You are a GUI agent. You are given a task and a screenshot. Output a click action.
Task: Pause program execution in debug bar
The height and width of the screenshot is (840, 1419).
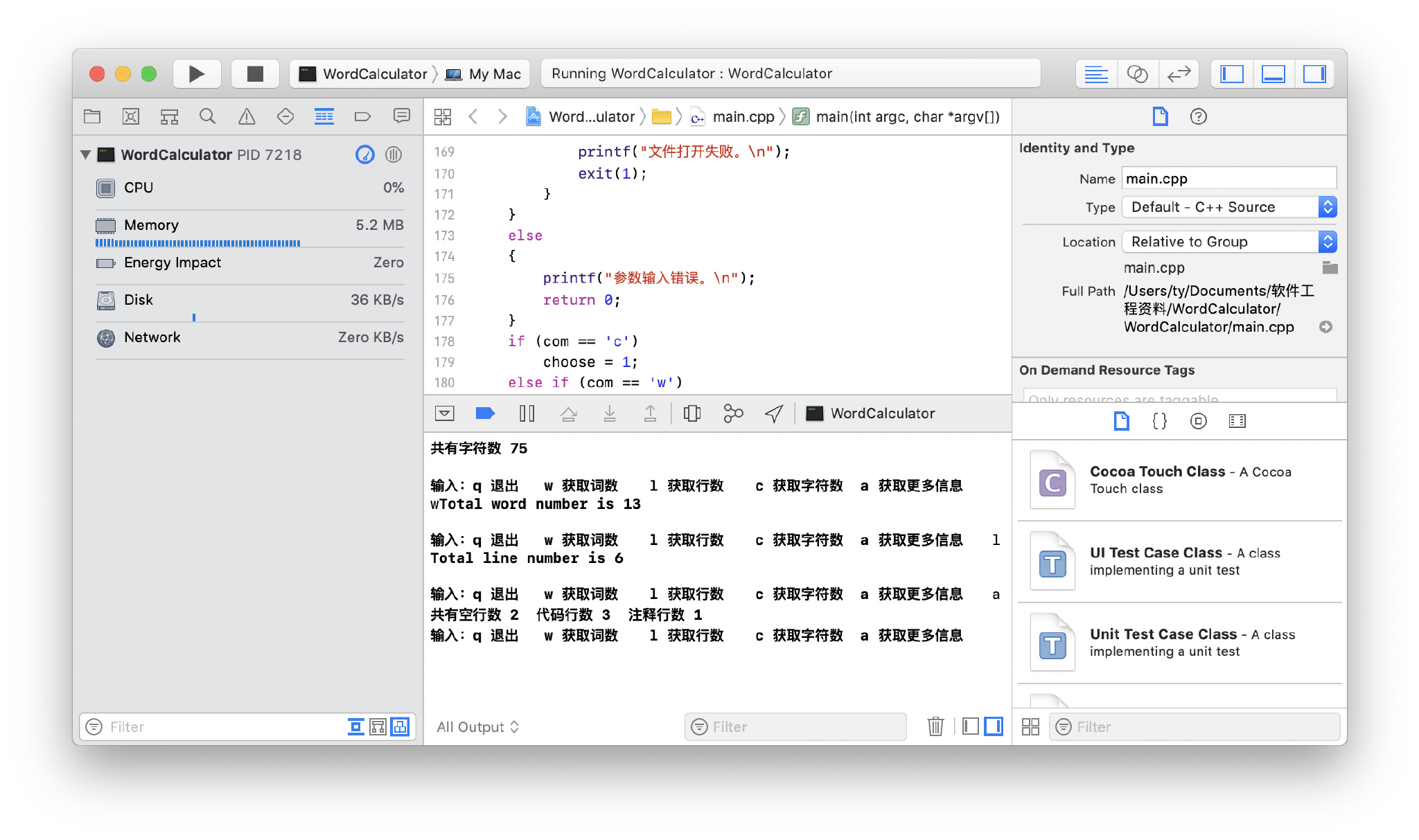[x=527, y=413]
